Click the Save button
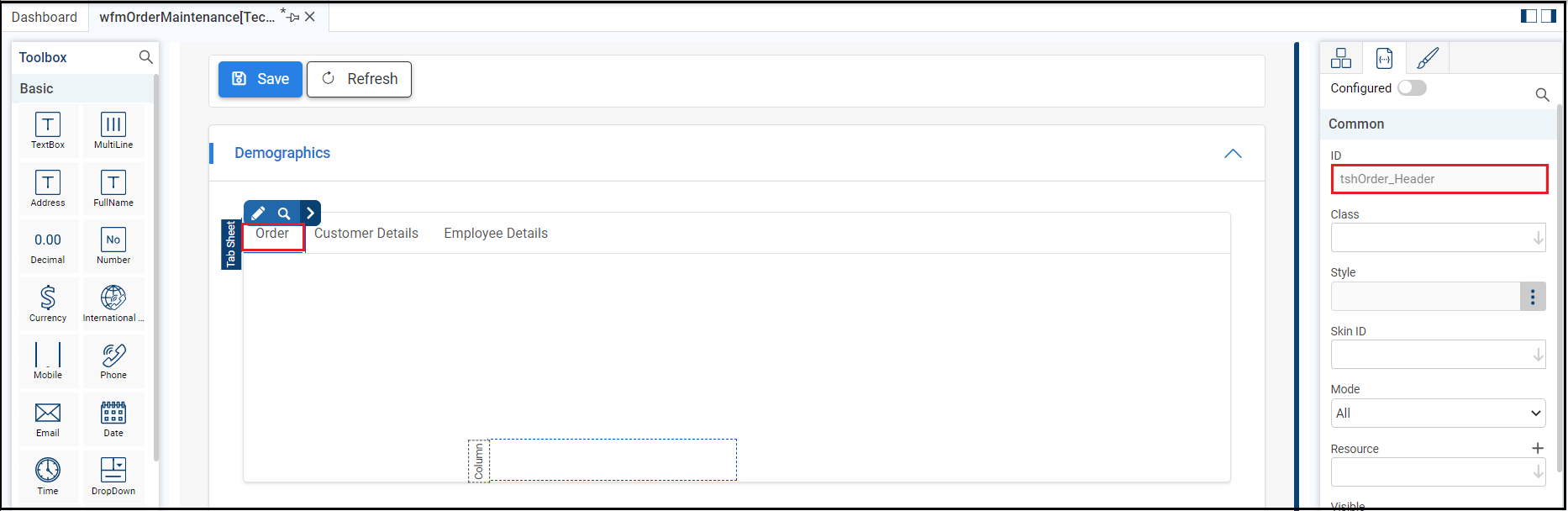This screenshot has width=1568, height=511. click(x=260, y=79)
